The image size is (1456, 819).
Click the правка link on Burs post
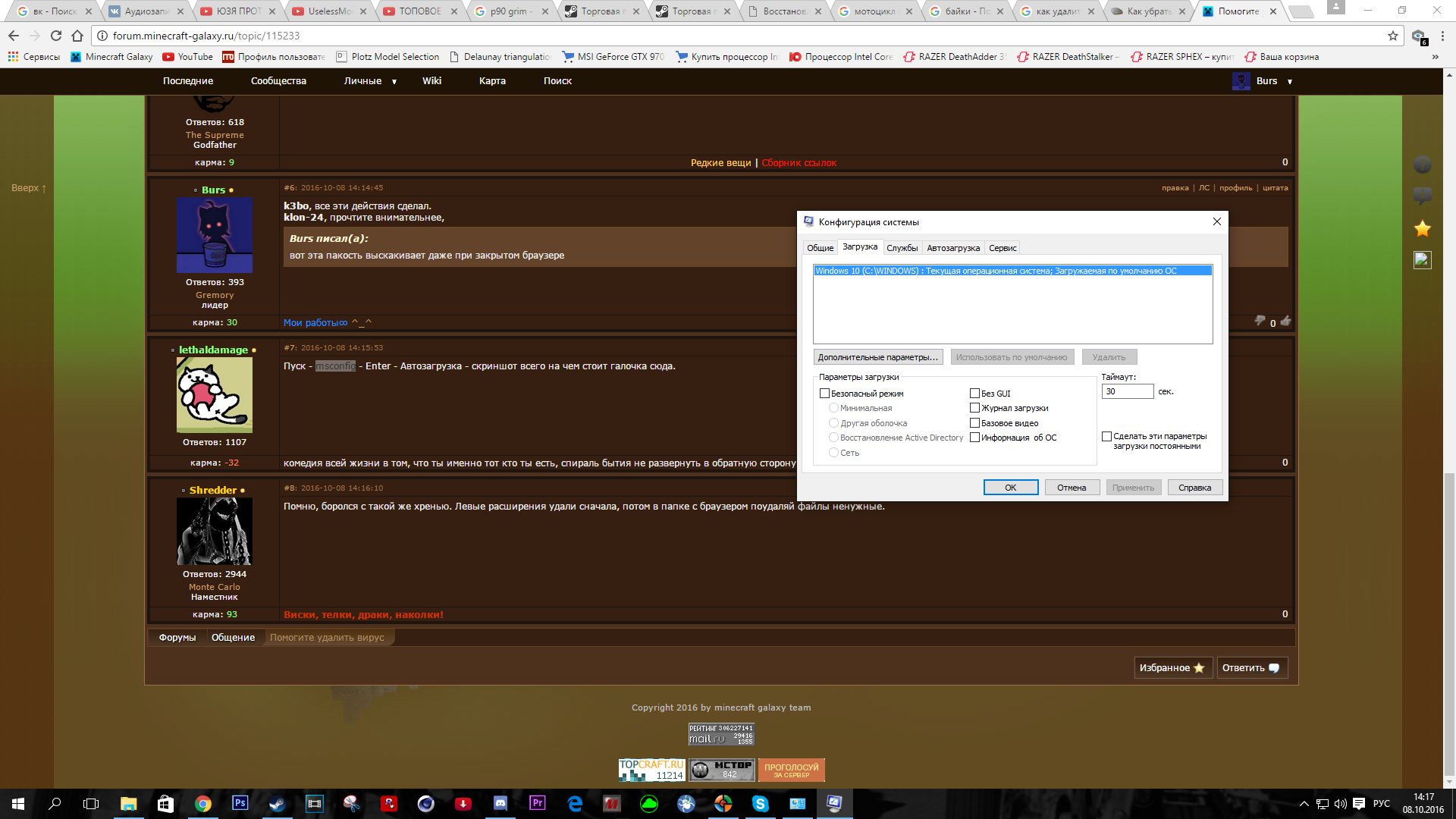click(x=1175, y=188)
